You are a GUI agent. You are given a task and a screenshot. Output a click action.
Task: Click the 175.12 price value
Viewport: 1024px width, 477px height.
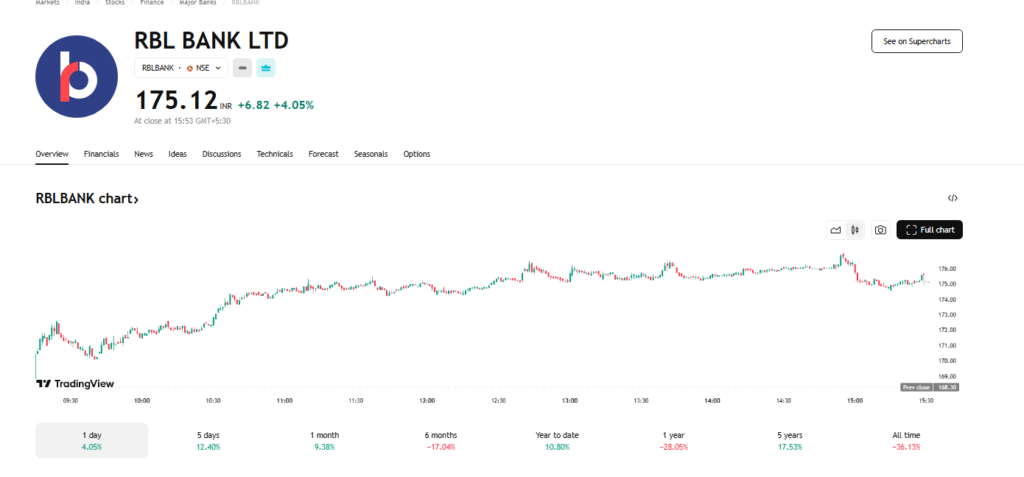pyautogui.click(x=176, y=101)
